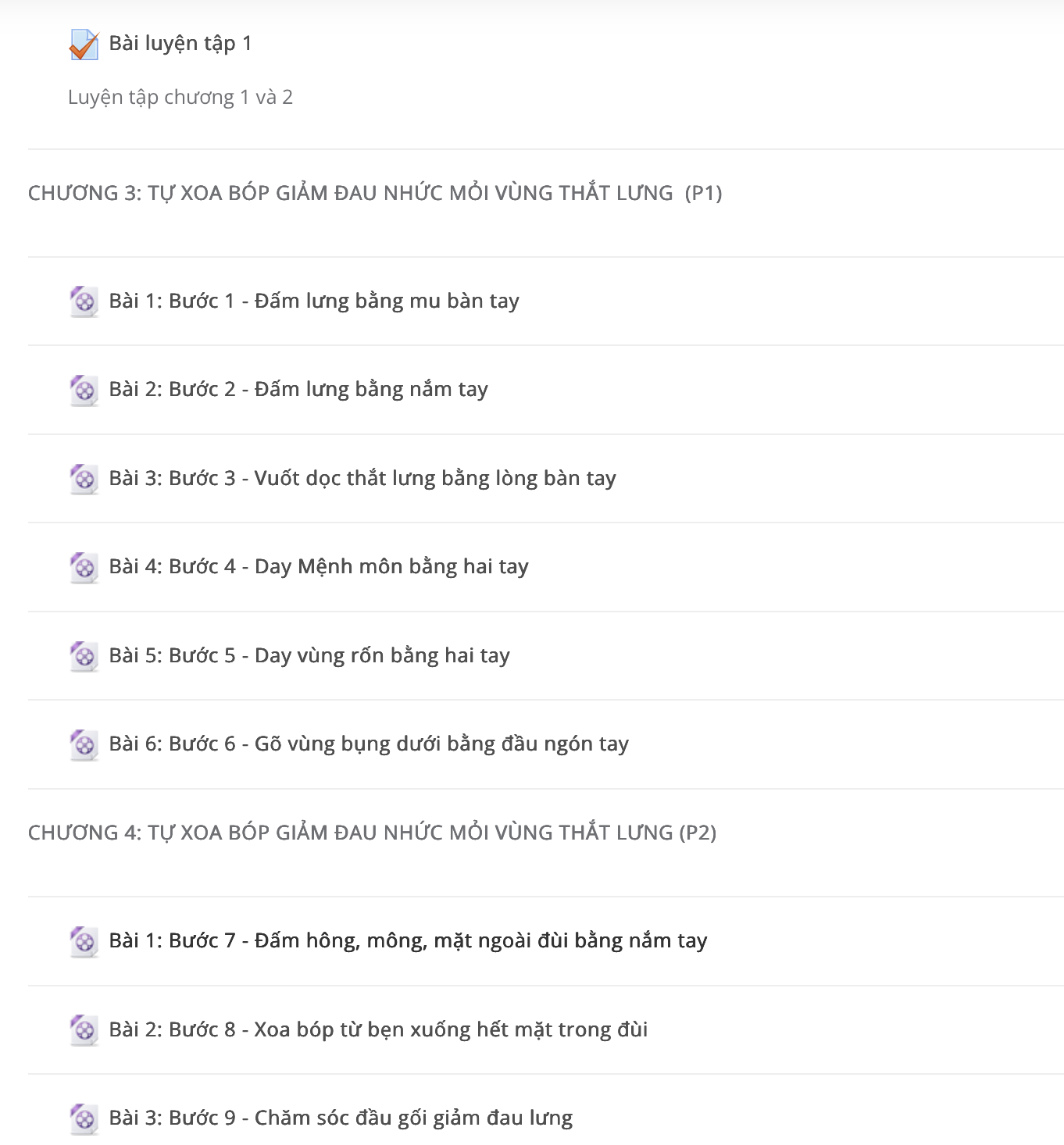Click video icon beside Bước 3 lesson
1064x1145 pixels.
click(84, 479)
